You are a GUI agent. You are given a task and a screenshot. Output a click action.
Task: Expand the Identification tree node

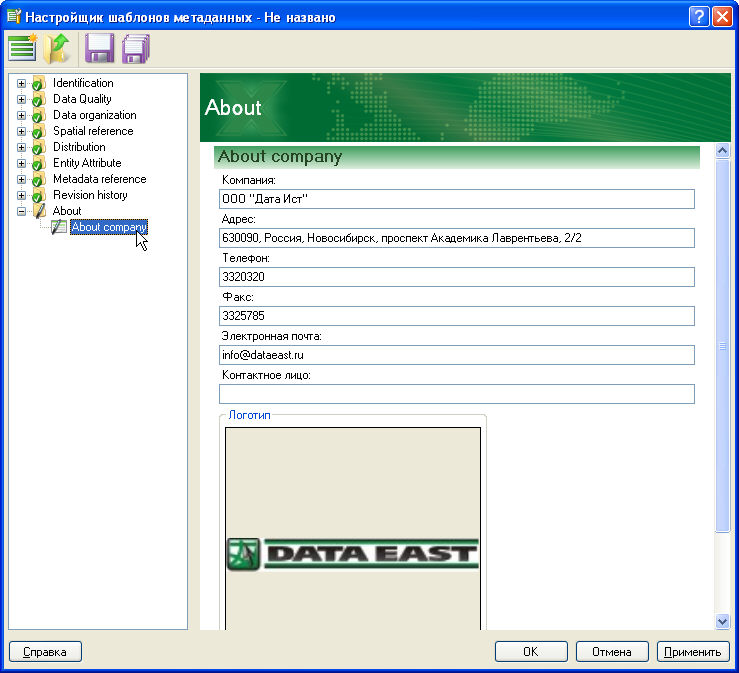tap(21, 83)
